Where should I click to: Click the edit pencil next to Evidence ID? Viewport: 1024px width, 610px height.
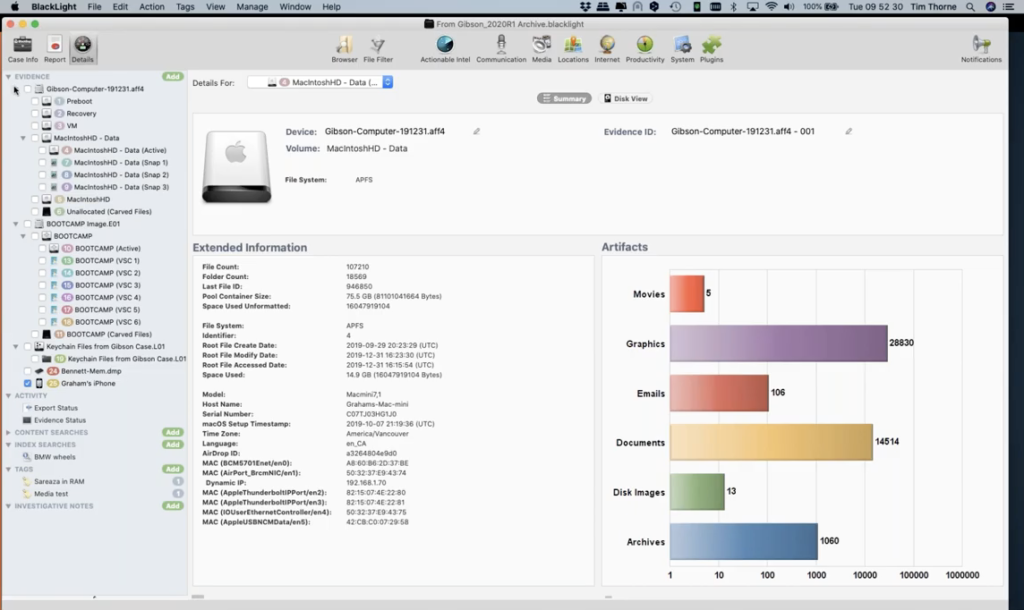pyautogui.click(x=848, y=131)
